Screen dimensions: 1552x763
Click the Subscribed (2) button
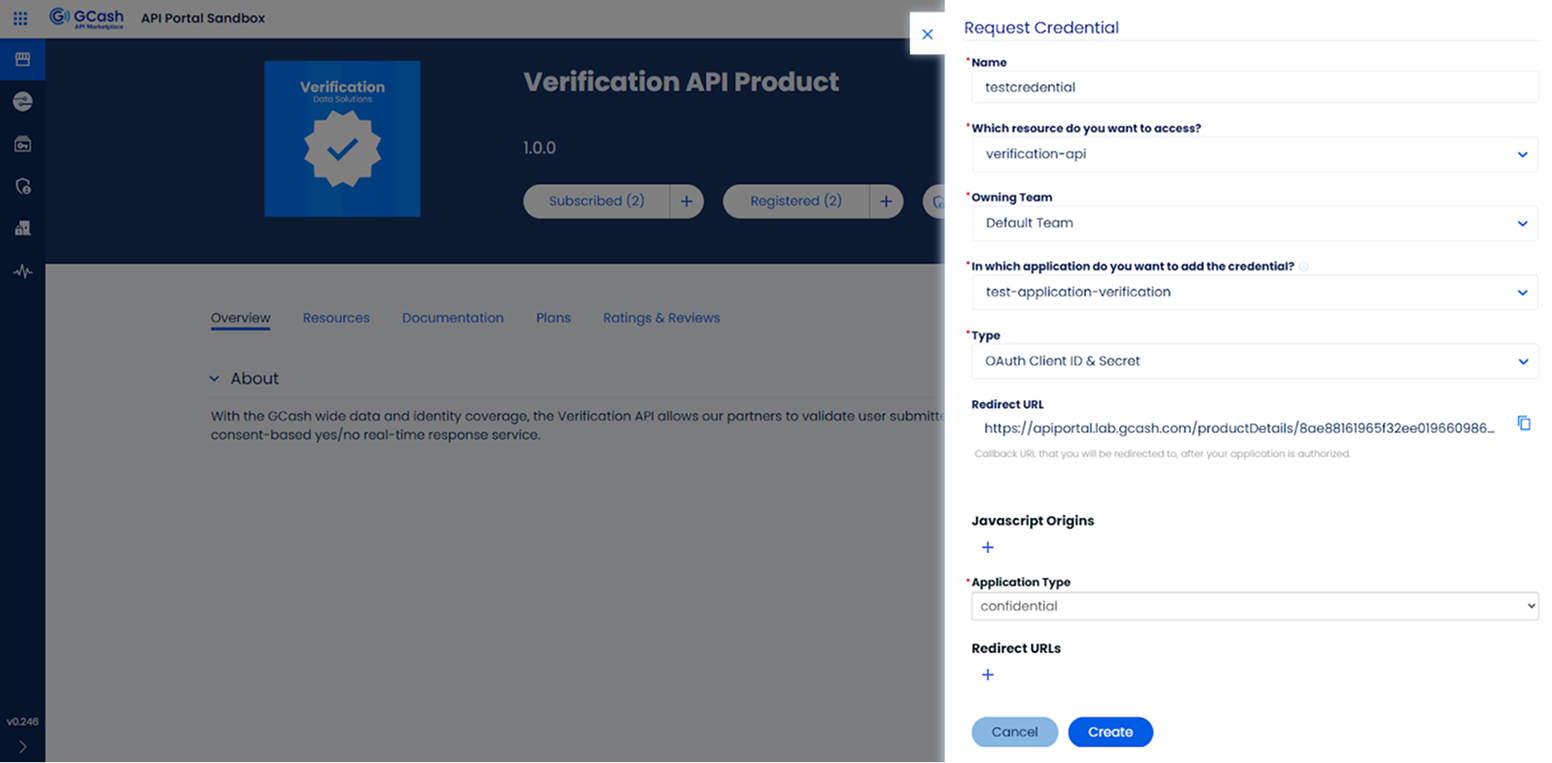pos(597,201)
